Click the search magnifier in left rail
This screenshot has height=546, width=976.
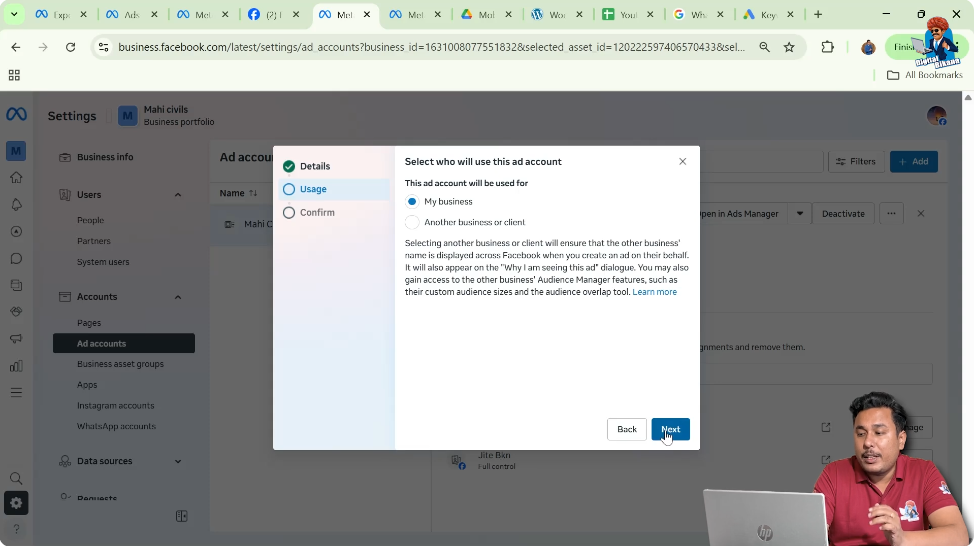[x=16, y=478]
